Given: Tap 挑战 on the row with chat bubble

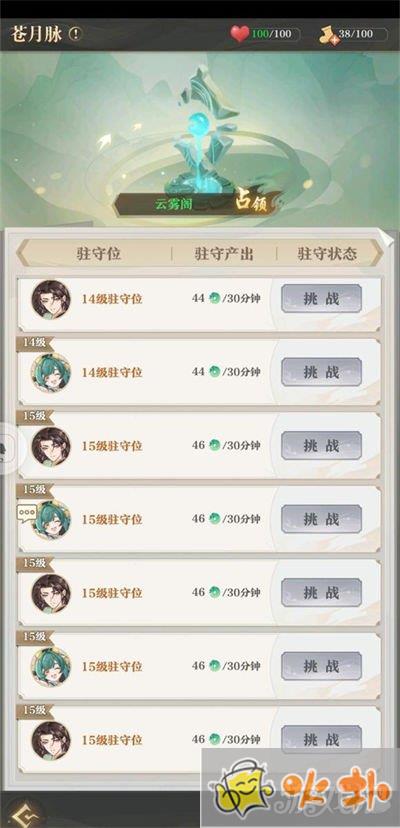Looking at the screenshot, I should coord(321,519).
